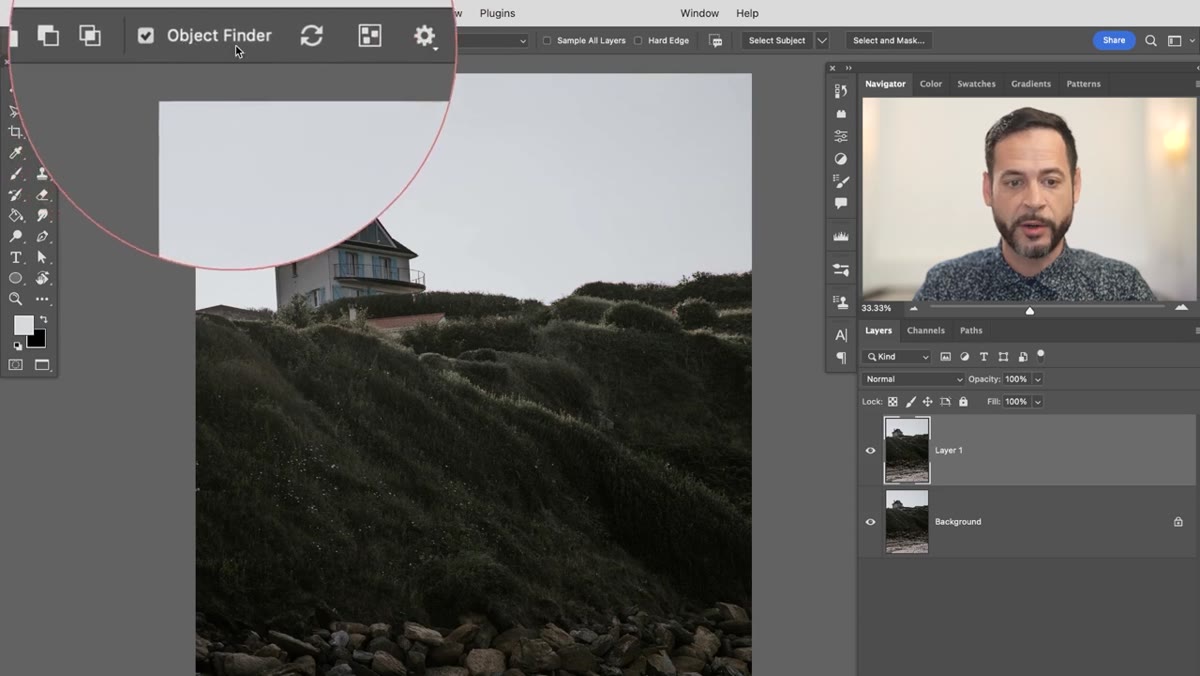Open the Histogram panel icon
The image size is (1200, 676).
(841, 237)
